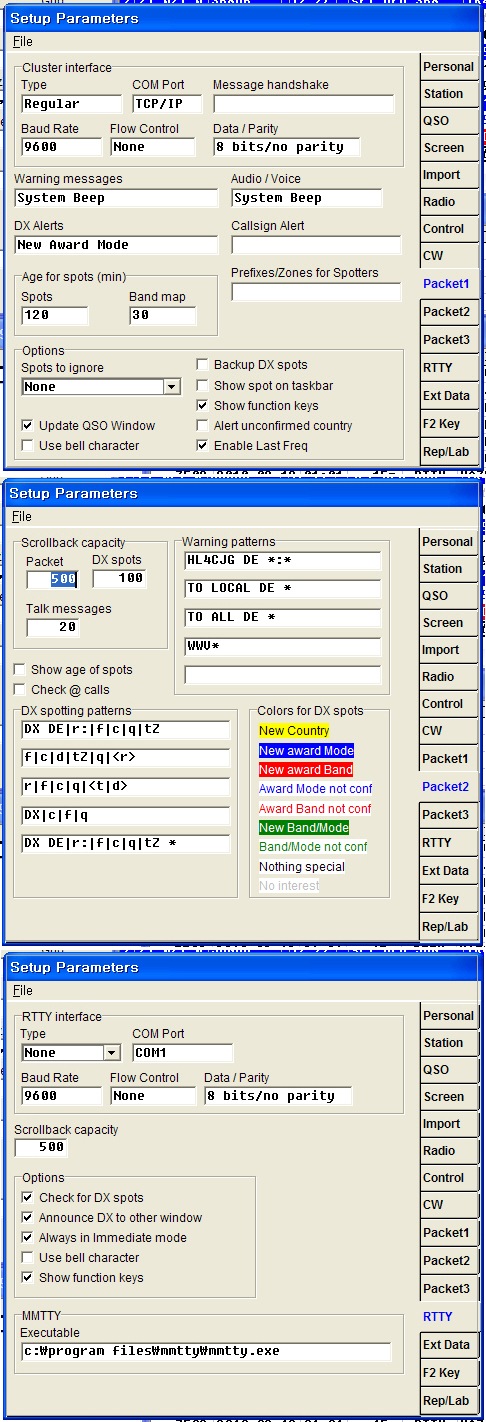Click Packet scrollback field showing 500
This screenshot has width=486, height=1422.
click(53, 579)
